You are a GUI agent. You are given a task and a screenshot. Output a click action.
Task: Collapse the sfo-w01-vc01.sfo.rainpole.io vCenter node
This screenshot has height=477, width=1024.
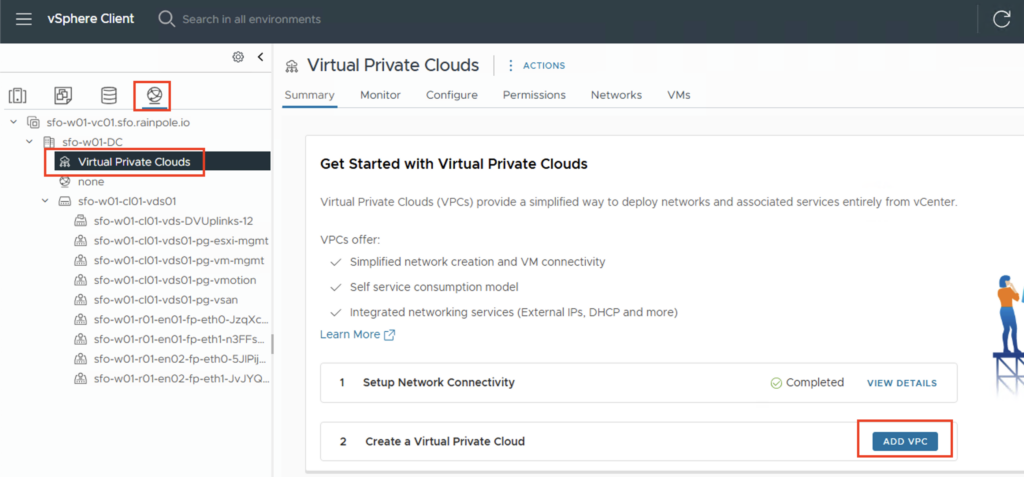(x=13, y=122)
